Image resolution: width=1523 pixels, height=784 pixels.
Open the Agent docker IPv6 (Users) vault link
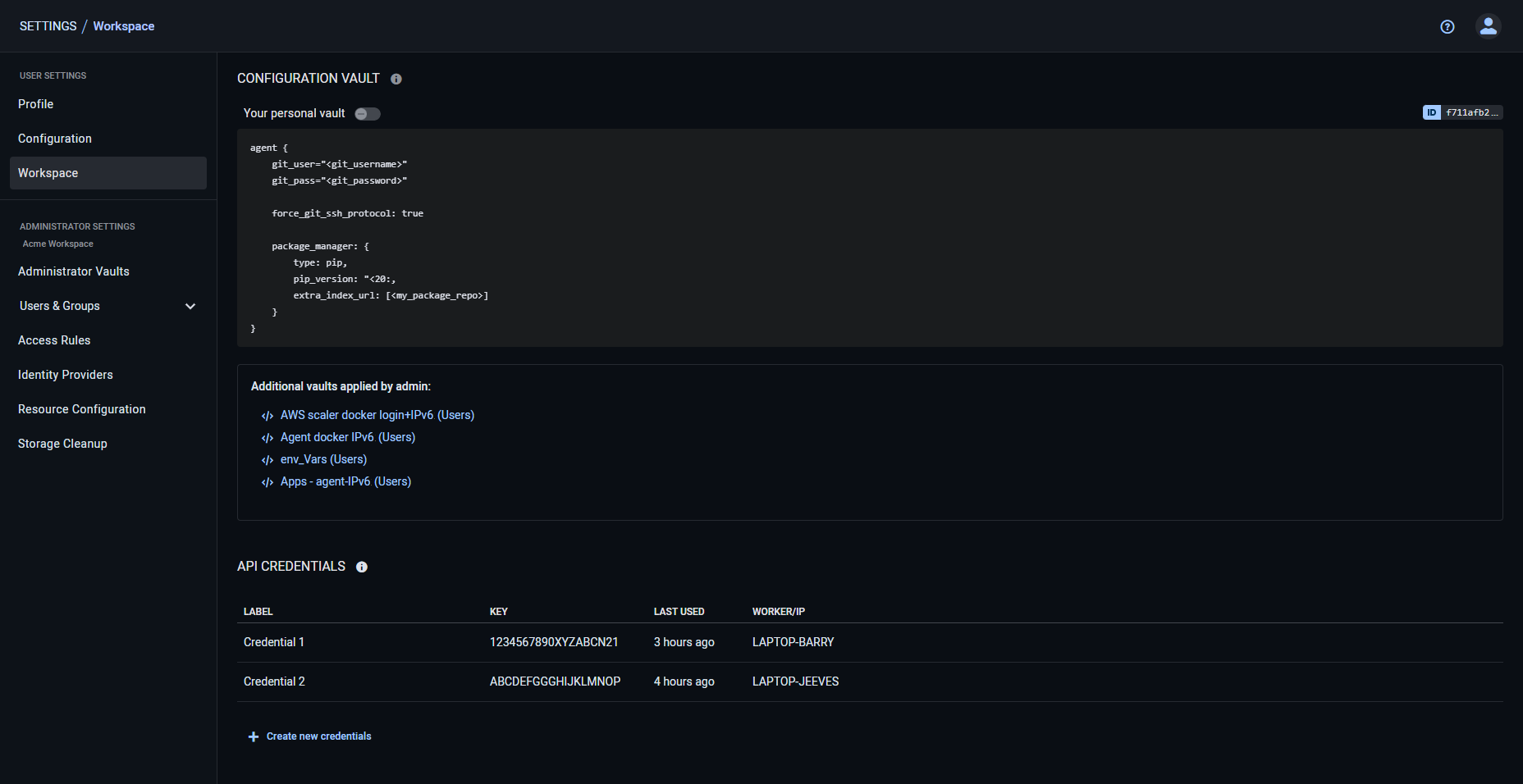click(x=346, y=437)
